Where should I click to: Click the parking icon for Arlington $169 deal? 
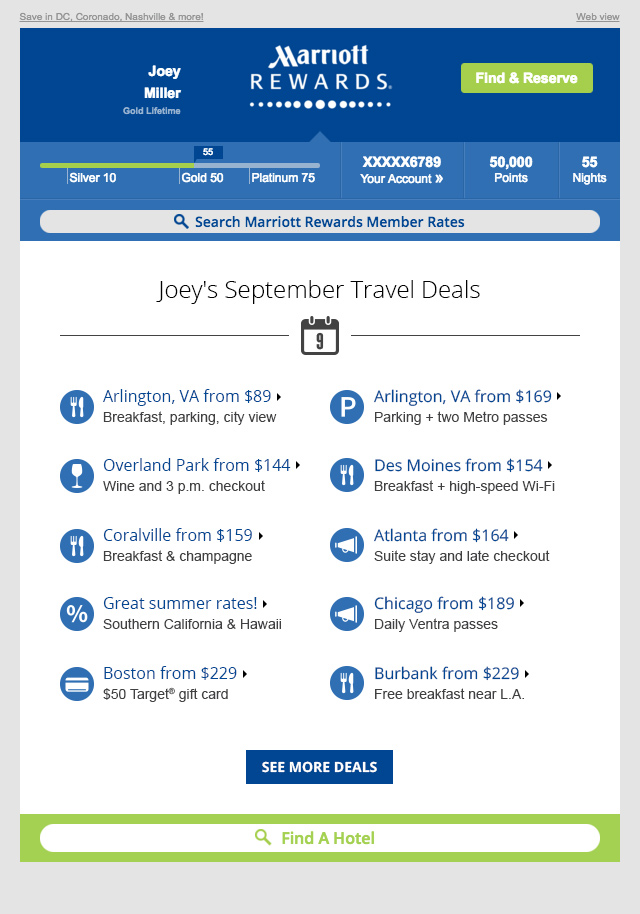346,406
